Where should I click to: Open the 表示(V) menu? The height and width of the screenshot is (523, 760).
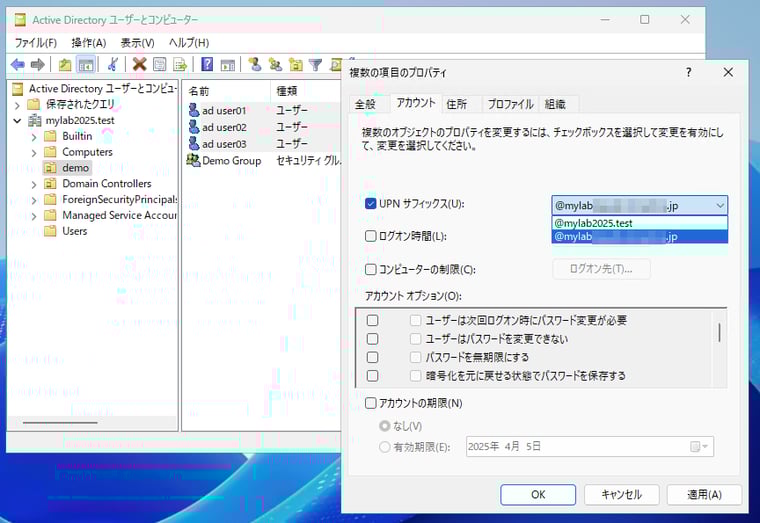pos(138,43)
